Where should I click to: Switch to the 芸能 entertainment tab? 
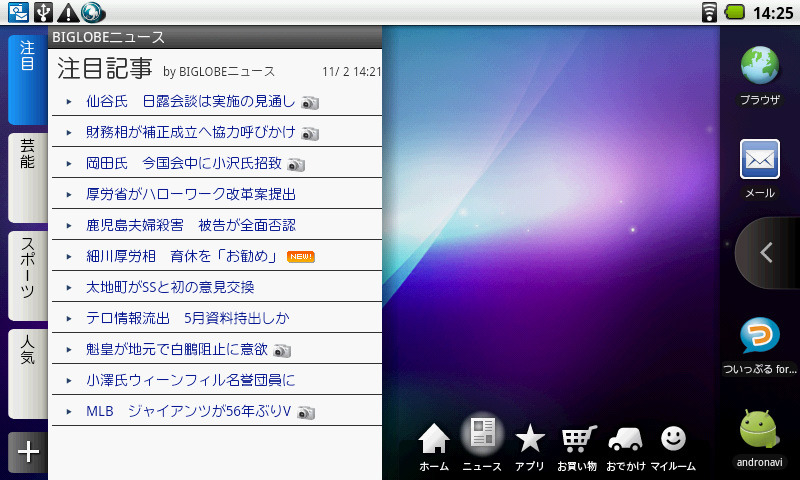[28, 178]
